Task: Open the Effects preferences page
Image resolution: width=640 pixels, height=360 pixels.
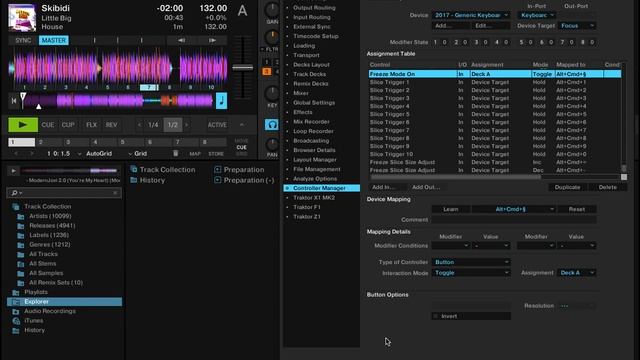Action: [x=303, y=112]
